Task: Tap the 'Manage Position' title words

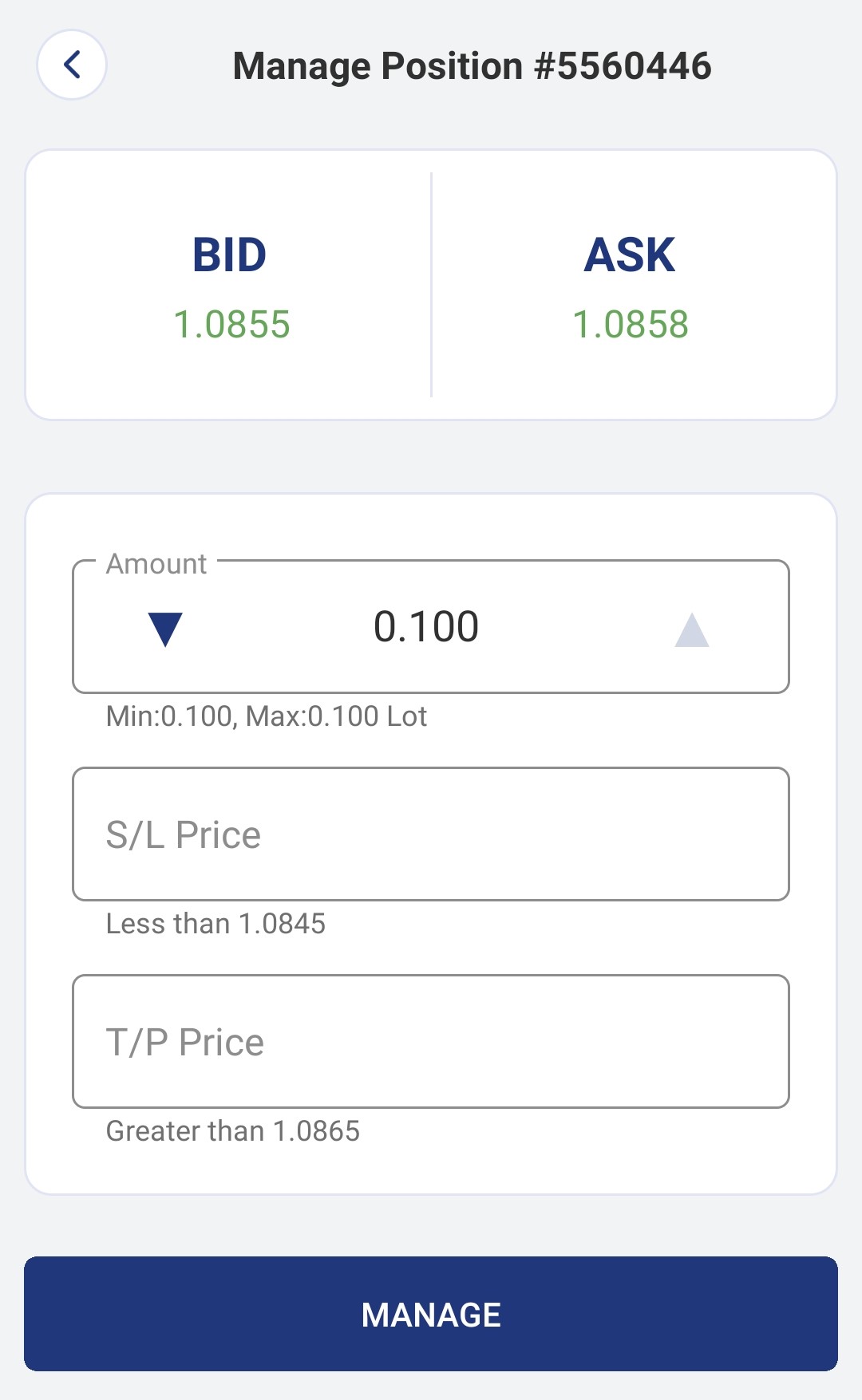Action: tap(378, 66)
